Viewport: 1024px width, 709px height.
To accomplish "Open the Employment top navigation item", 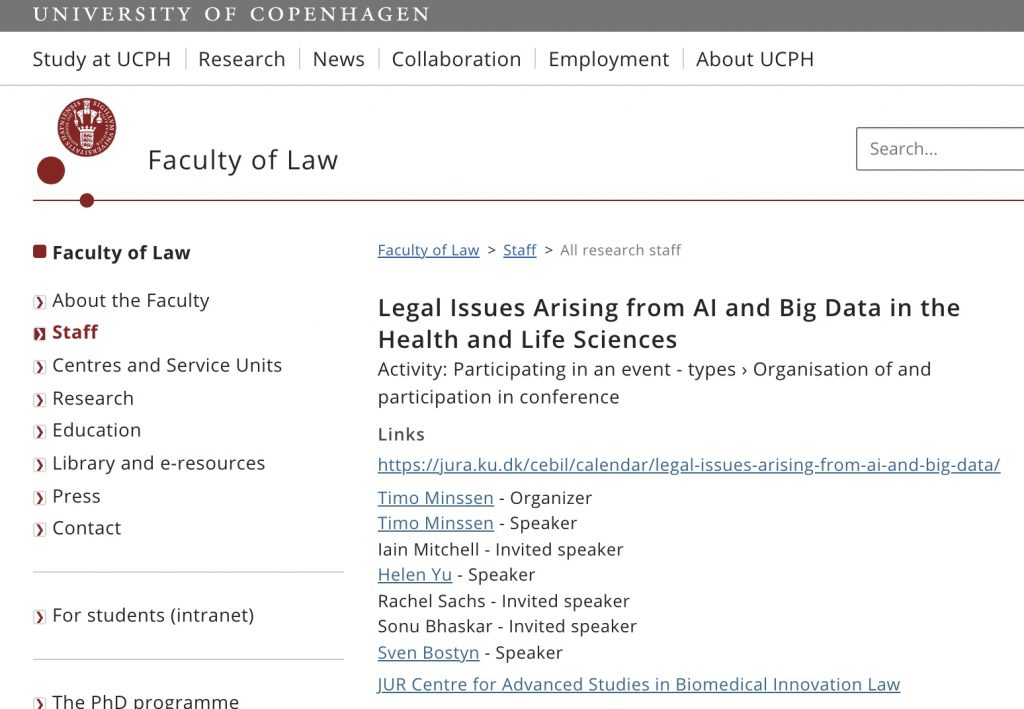I will [x=609, y=59].
